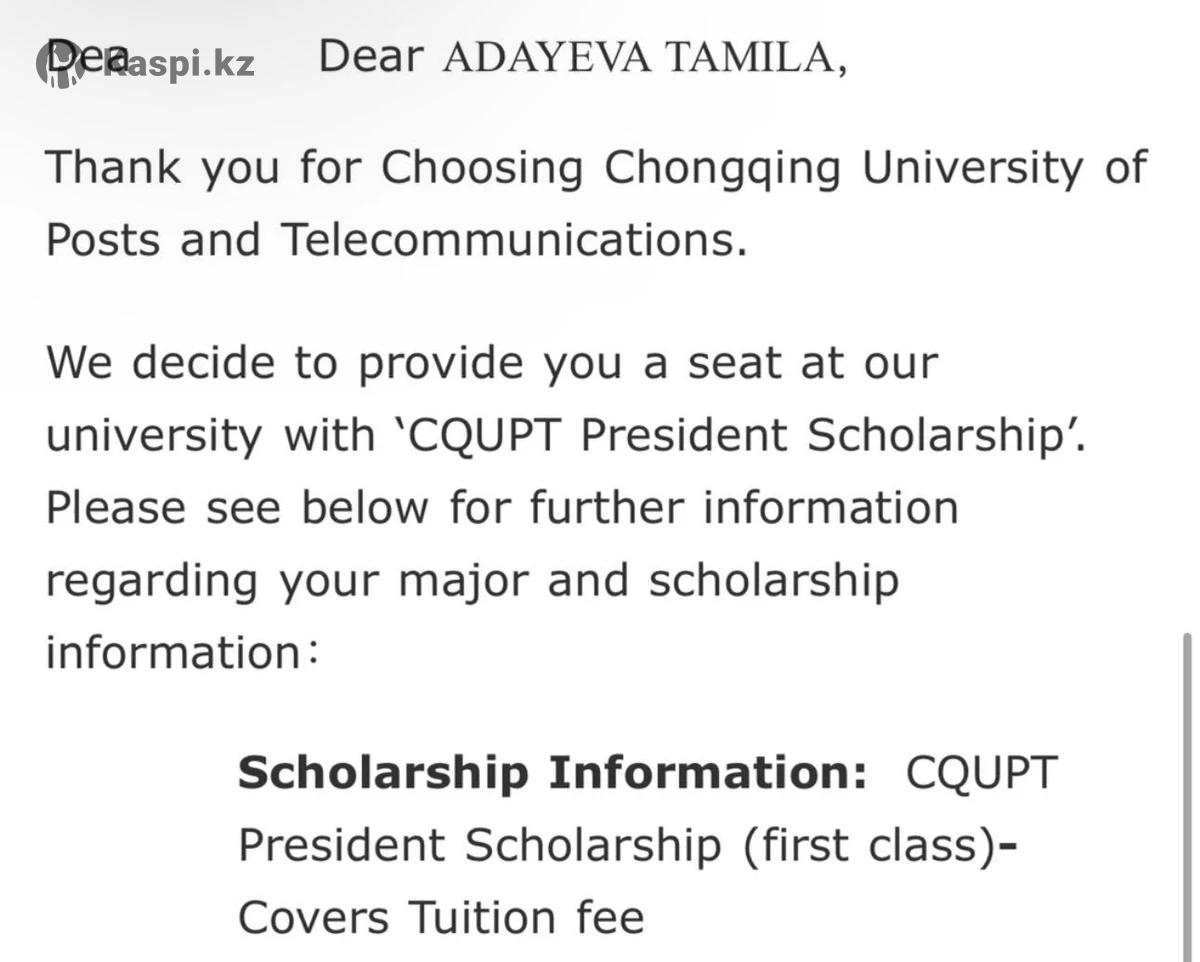Screen dimensions: 1200x962
Task: Click the word "Dear" in the greeting
Action: pyautogui.click(x=370, y=58)
